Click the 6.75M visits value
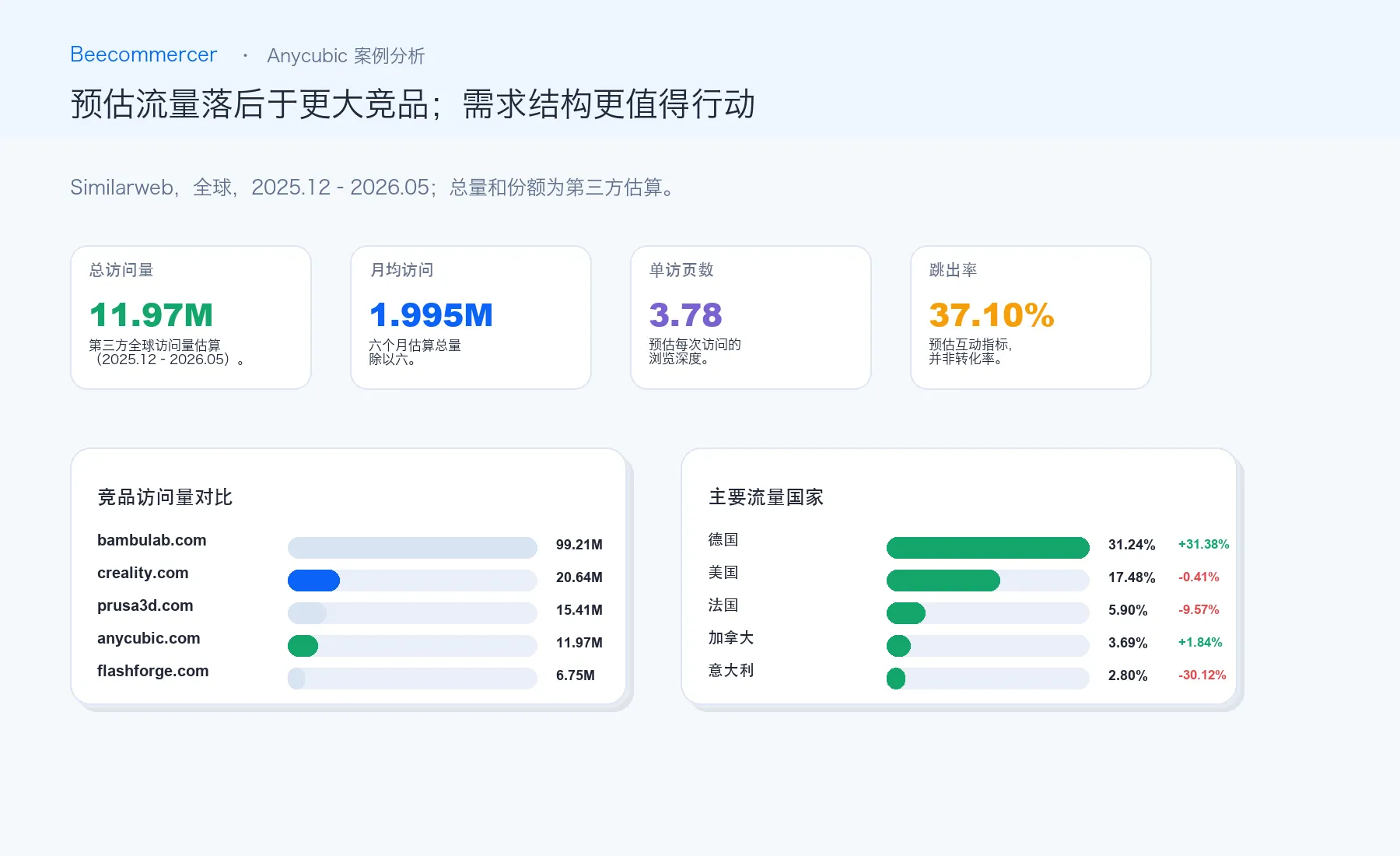 tap(576, 675)
